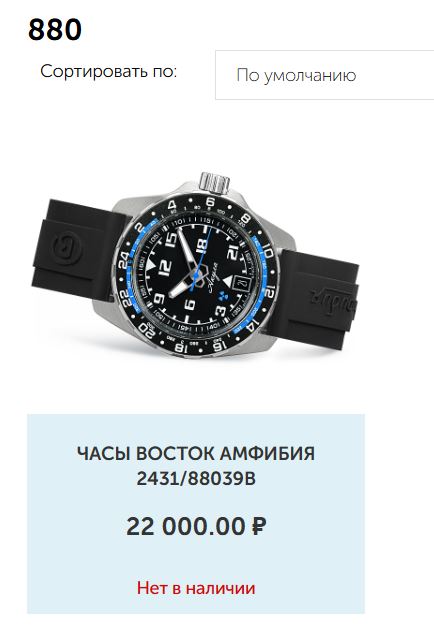The image size is (434, 642).
Task: Open the По умолчанию sort dropdown
Action: pos(324,75)
